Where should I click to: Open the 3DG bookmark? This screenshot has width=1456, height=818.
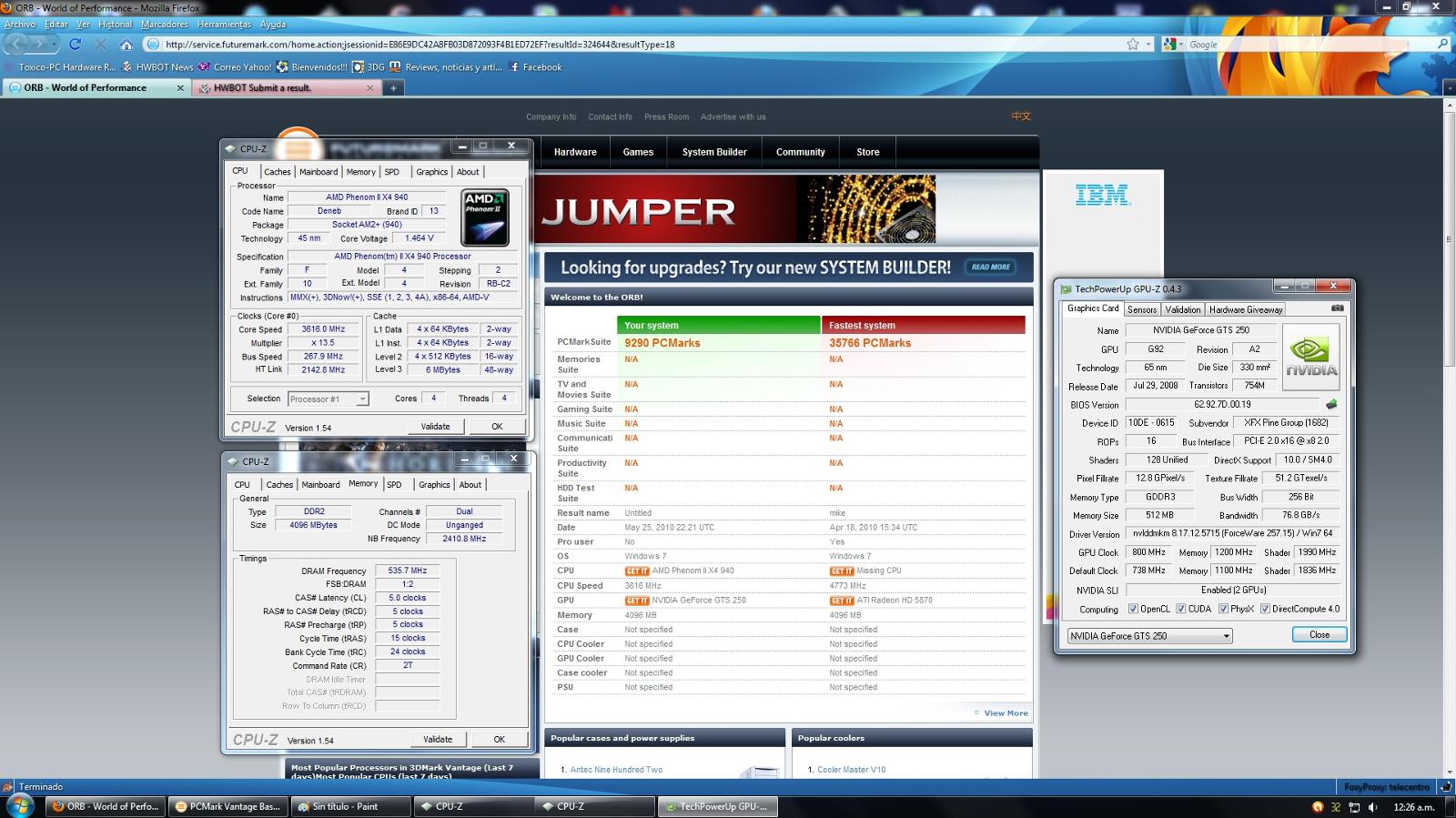coord(369,67)
